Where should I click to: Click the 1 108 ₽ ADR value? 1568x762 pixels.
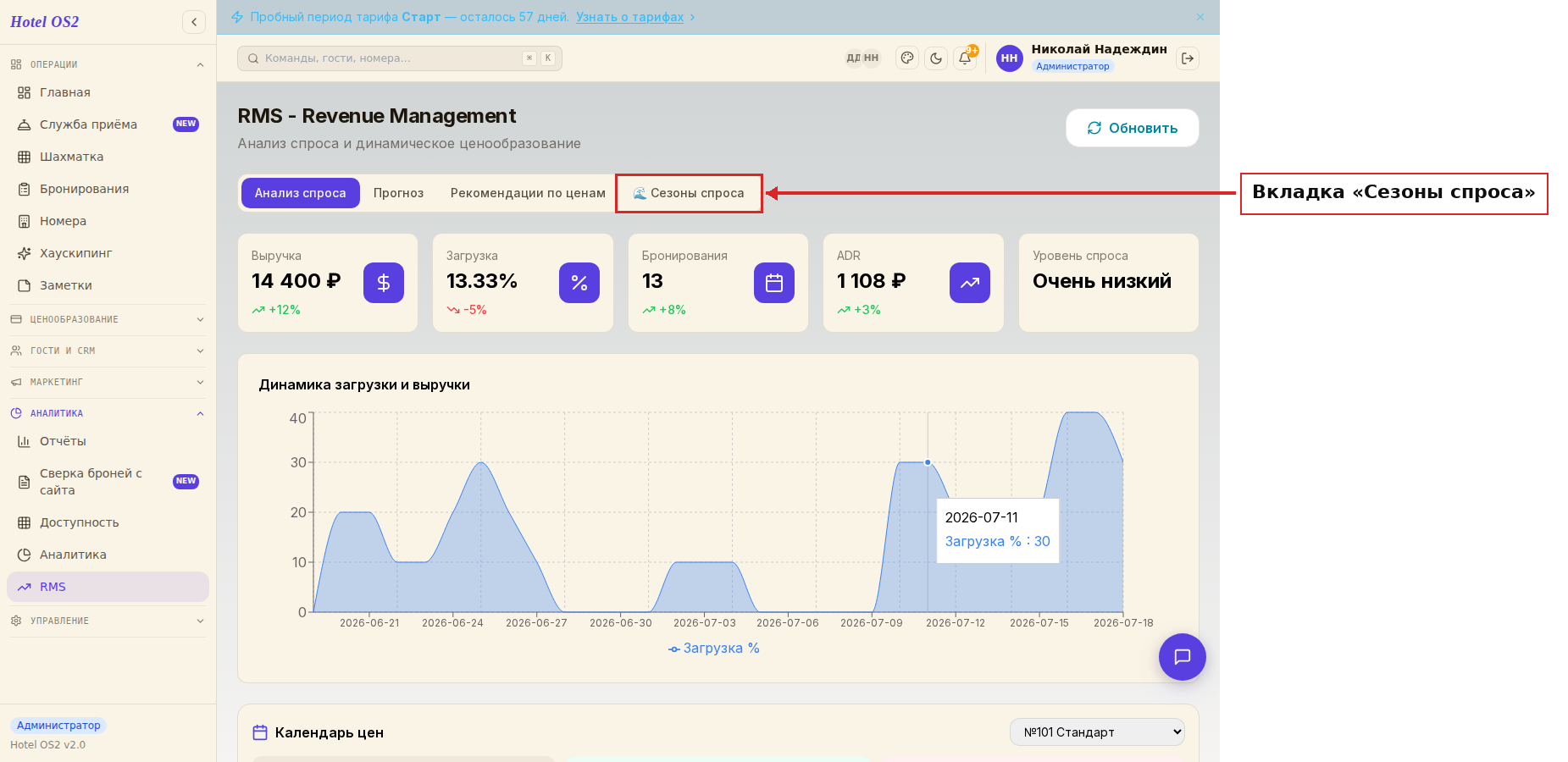click(871, 281)
